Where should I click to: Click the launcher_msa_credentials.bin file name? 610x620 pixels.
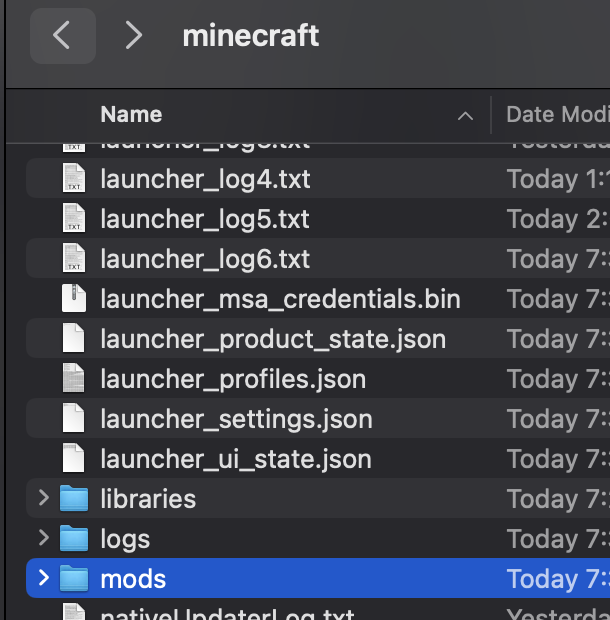281,299
